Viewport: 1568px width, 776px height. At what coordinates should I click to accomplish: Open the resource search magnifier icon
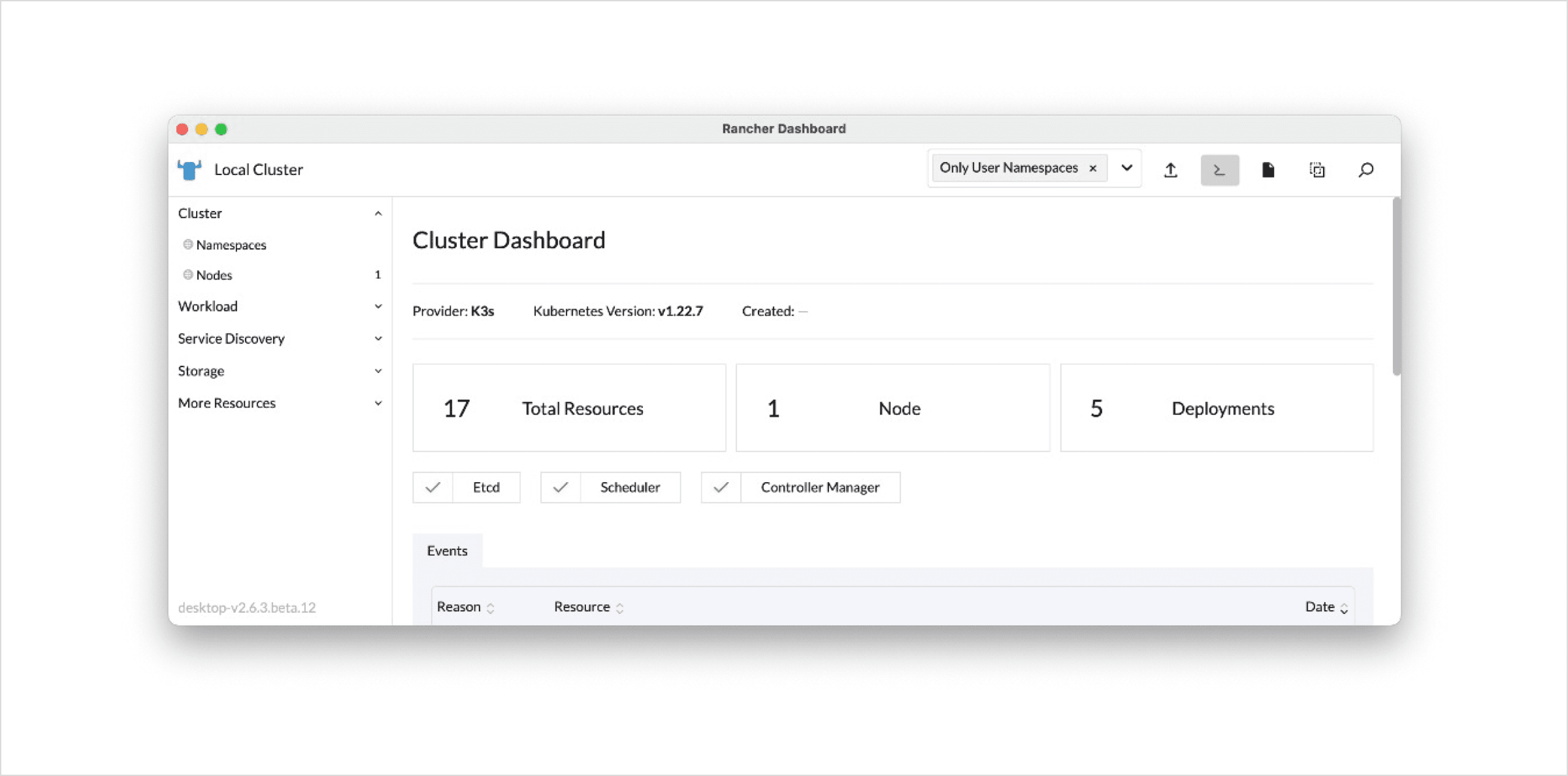tap(1365, 170)
